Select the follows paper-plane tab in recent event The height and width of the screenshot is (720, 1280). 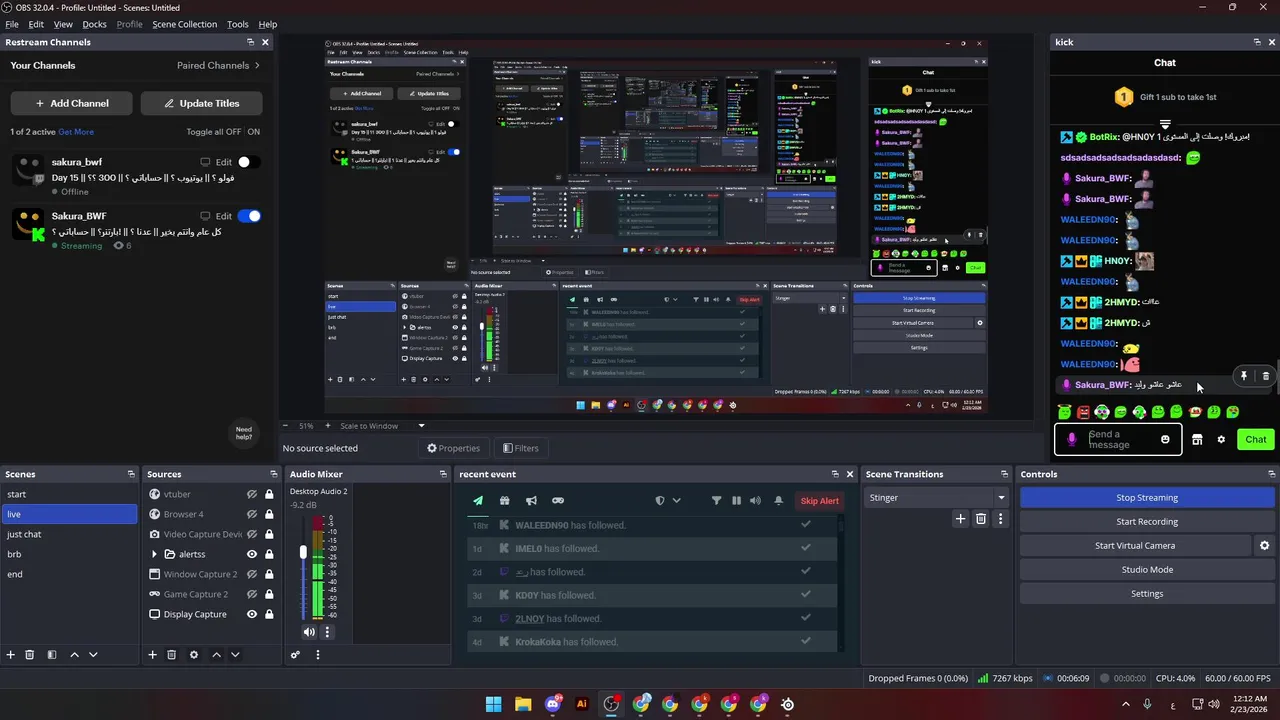478,501
